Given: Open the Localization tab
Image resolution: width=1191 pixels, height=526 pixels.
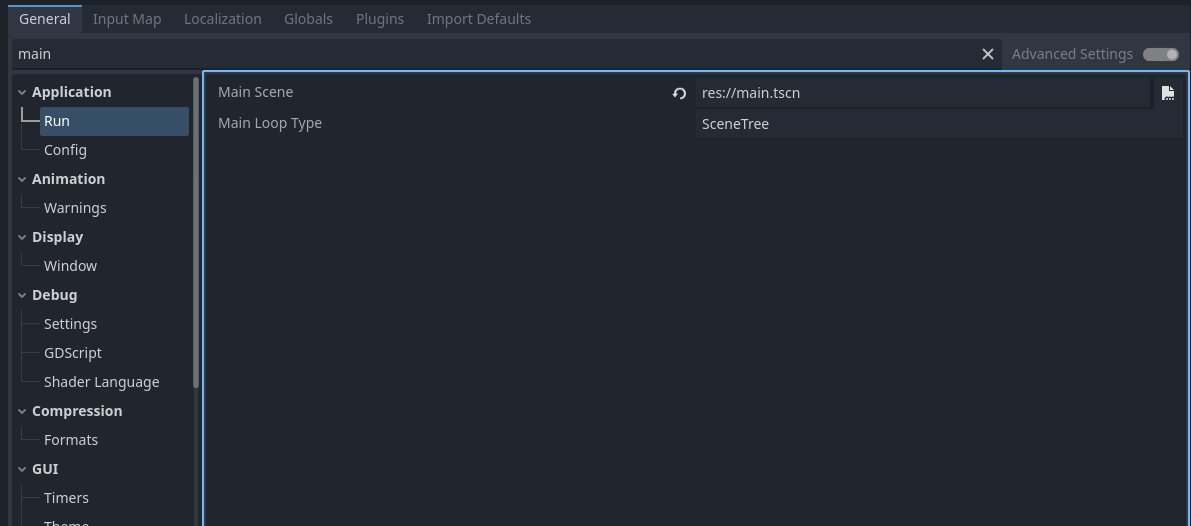Looking at the screenshot, I should 223,19.
